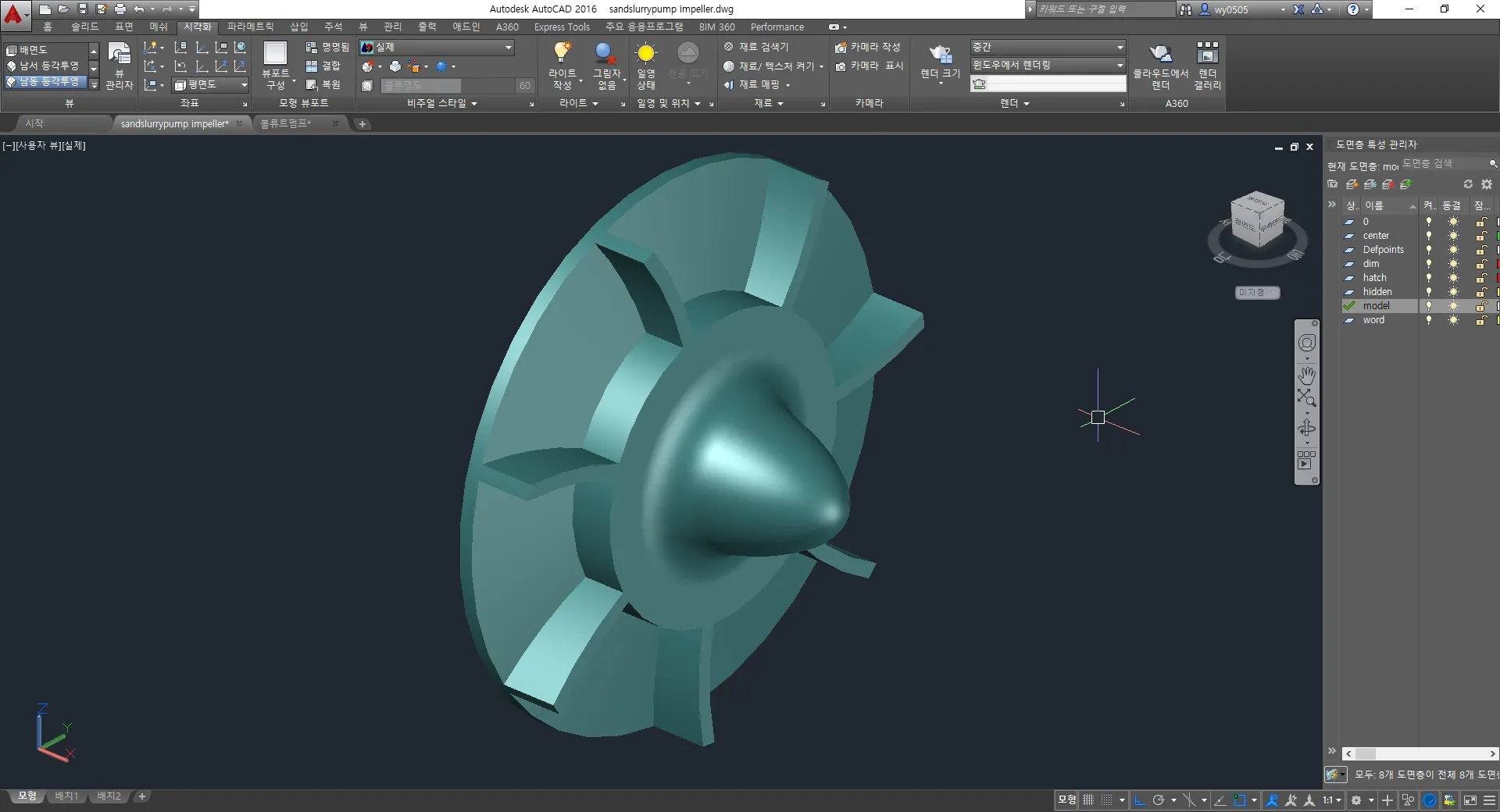Switch to the 솔리드 ribbon tab
This screenshot has width=1500, height=812.
coord(85,27)
